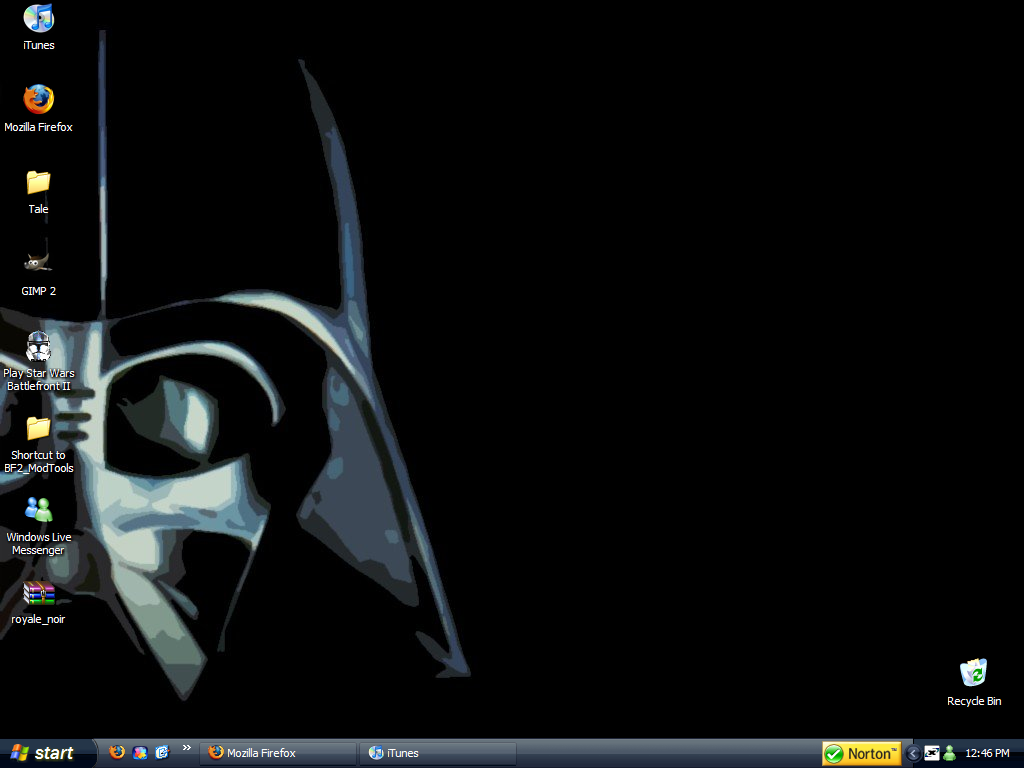
Task: Open Messenger green buddy tray icon
Action: [950, 753]
